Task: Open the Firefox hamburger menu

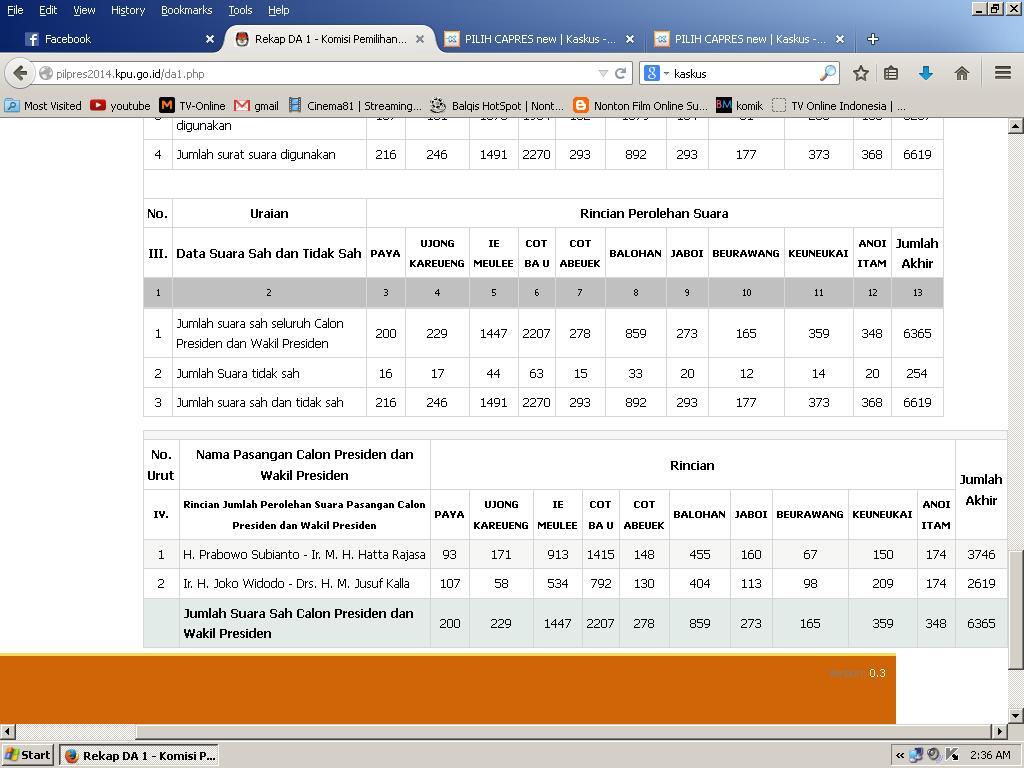Action: coord(1002,73)
